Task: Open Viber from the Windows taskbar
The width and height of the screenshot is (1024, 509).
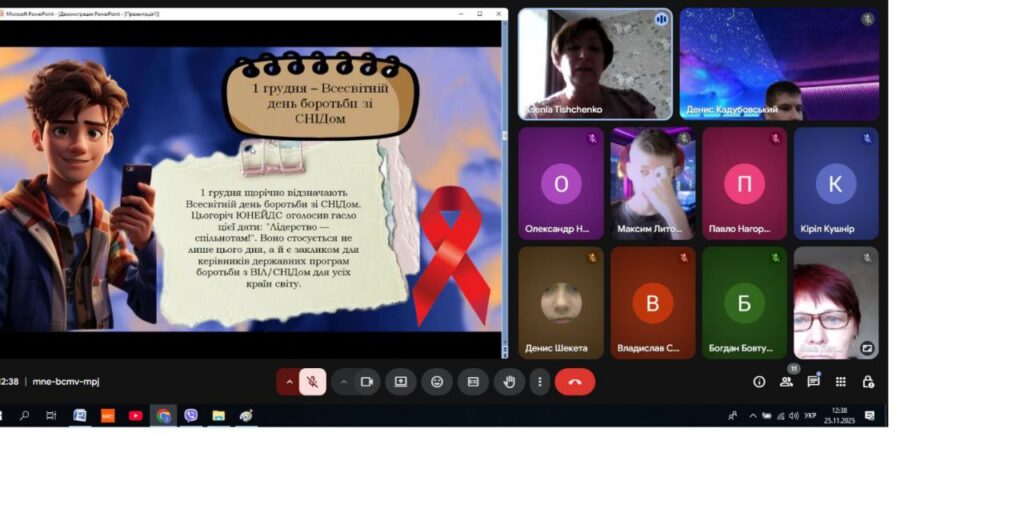Action: pos(190,416)
